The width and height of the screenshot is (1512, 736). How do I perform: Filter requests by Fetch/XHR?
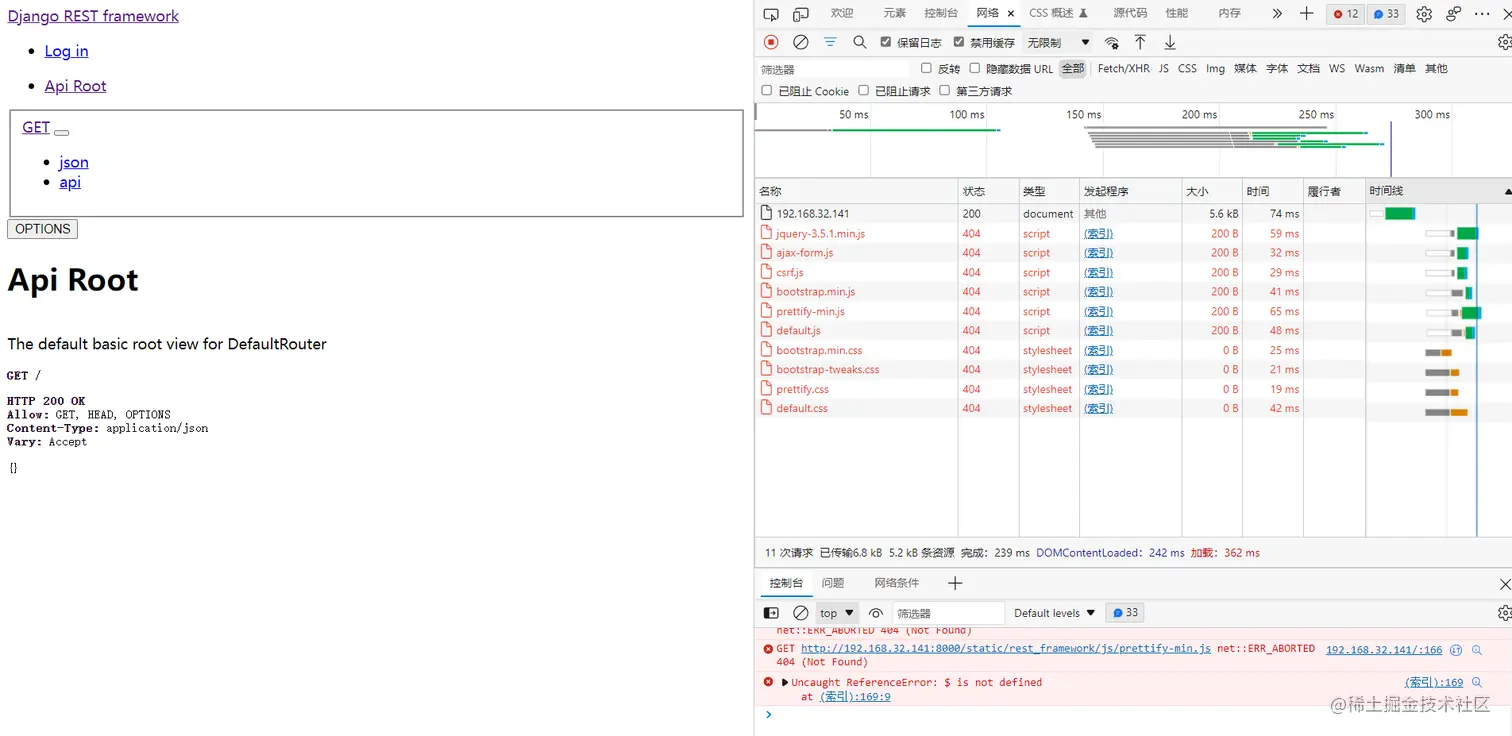1124,69
